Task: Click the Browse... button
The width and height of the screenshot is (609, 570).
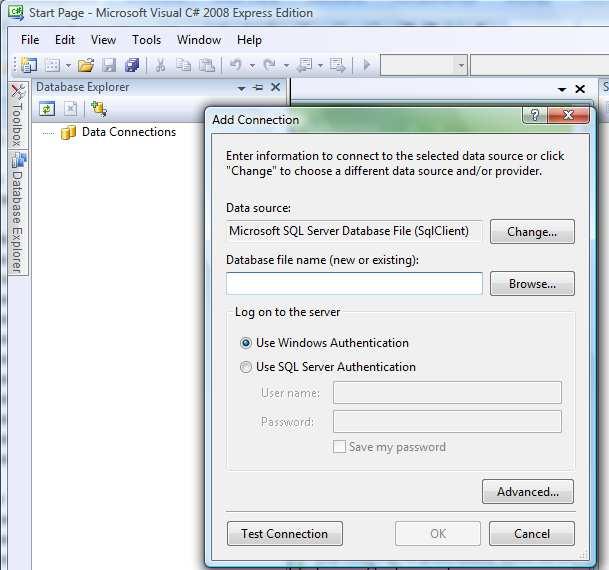Action: click(532, 283)
